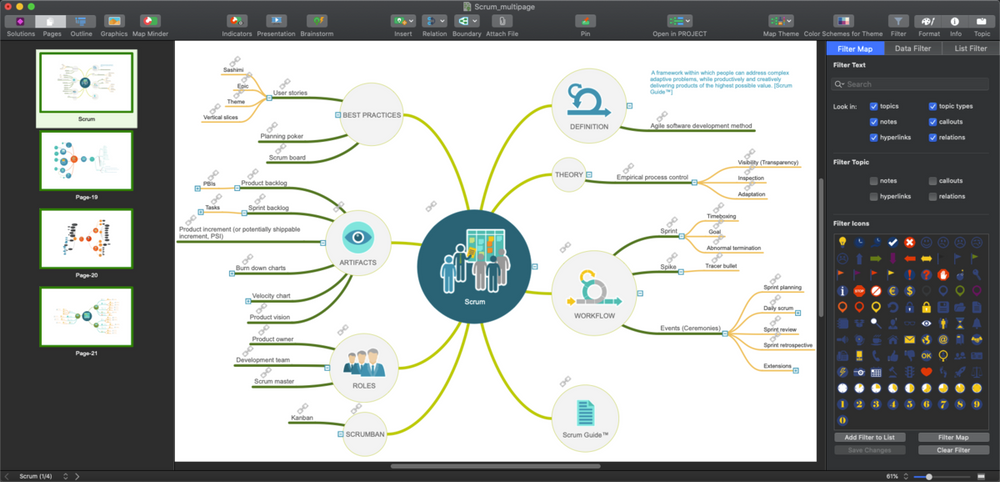Viewport: 1000px width, 482px height.
Task: Select the STOP sign filter icon
Action: [859, 291]
